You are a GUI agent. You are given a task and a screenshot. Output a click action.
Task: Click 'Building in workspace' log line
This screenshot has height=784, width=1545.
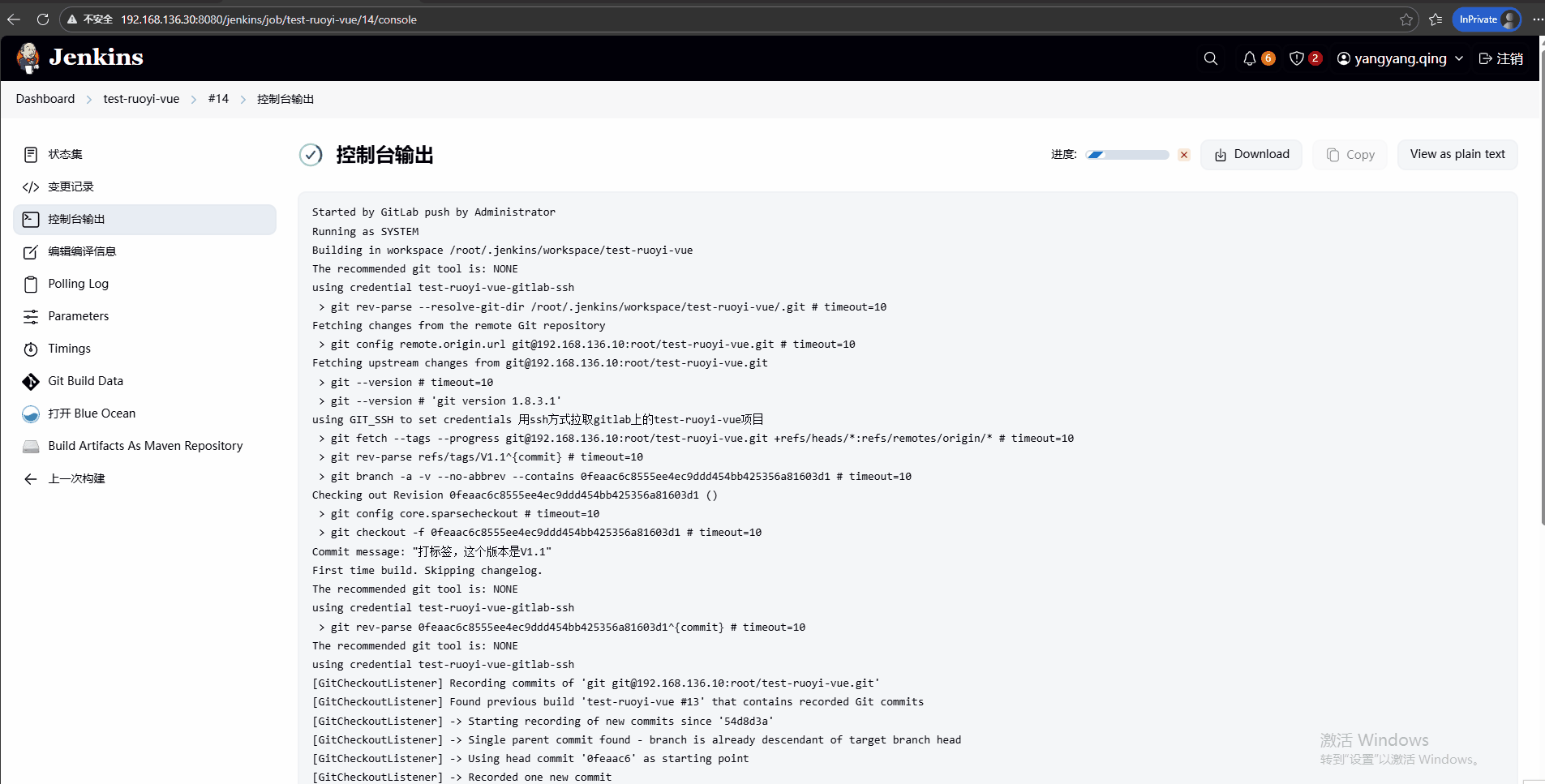click(x=502, y=251)
